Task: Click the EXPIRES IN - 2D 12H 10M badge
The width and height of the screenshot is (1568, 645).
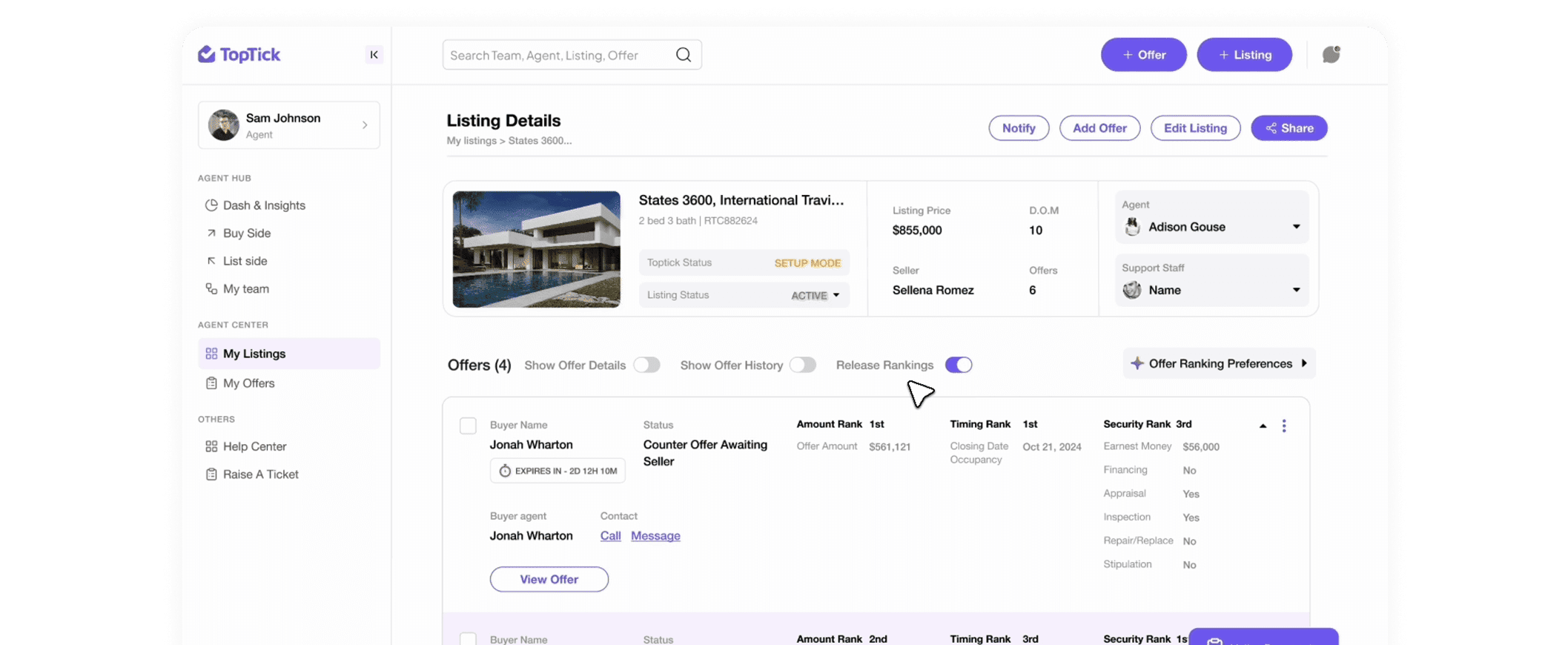Action: [557, 471]
